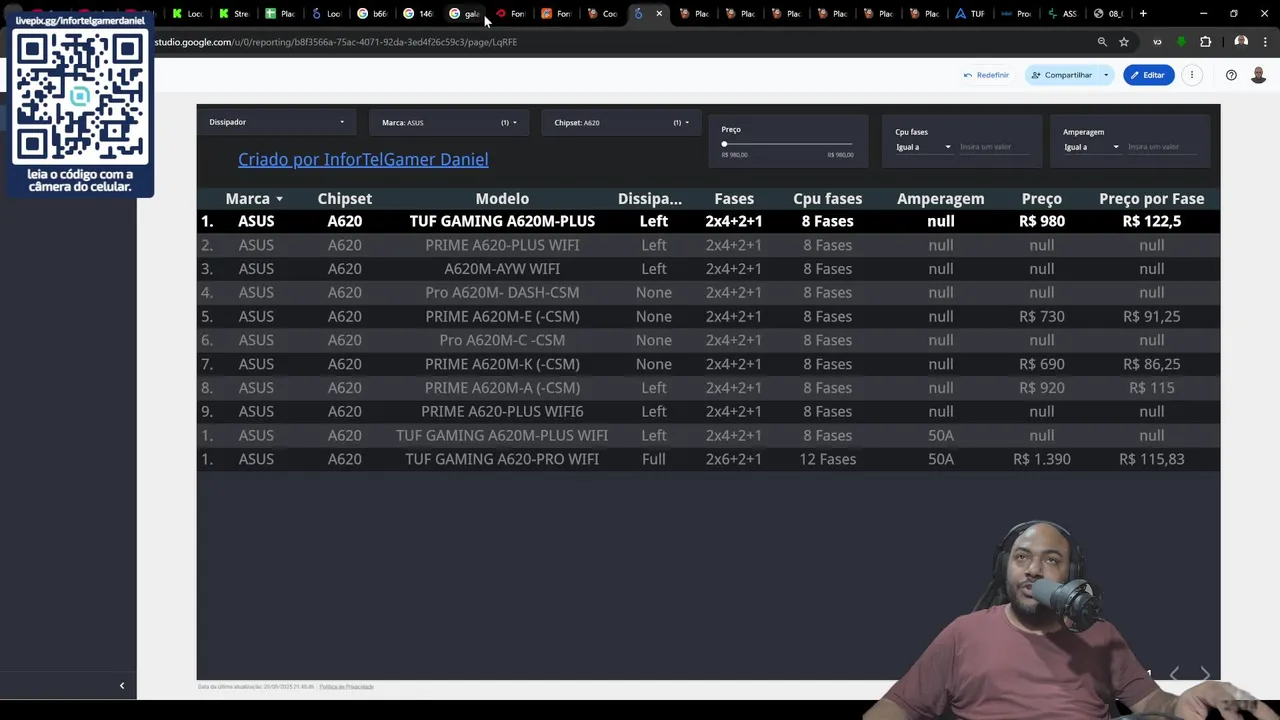Click the blue Editar button
Screen dimensions: 1280x720
1148,75
